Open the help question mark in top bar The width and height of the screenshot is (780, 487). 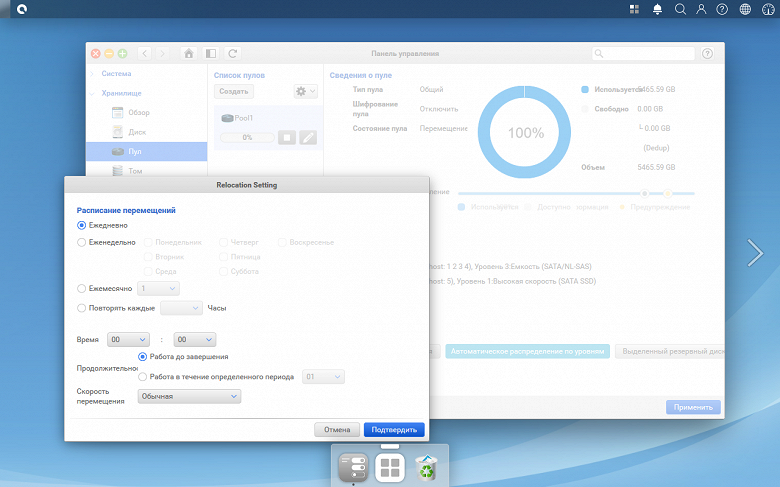coord(722,9)
